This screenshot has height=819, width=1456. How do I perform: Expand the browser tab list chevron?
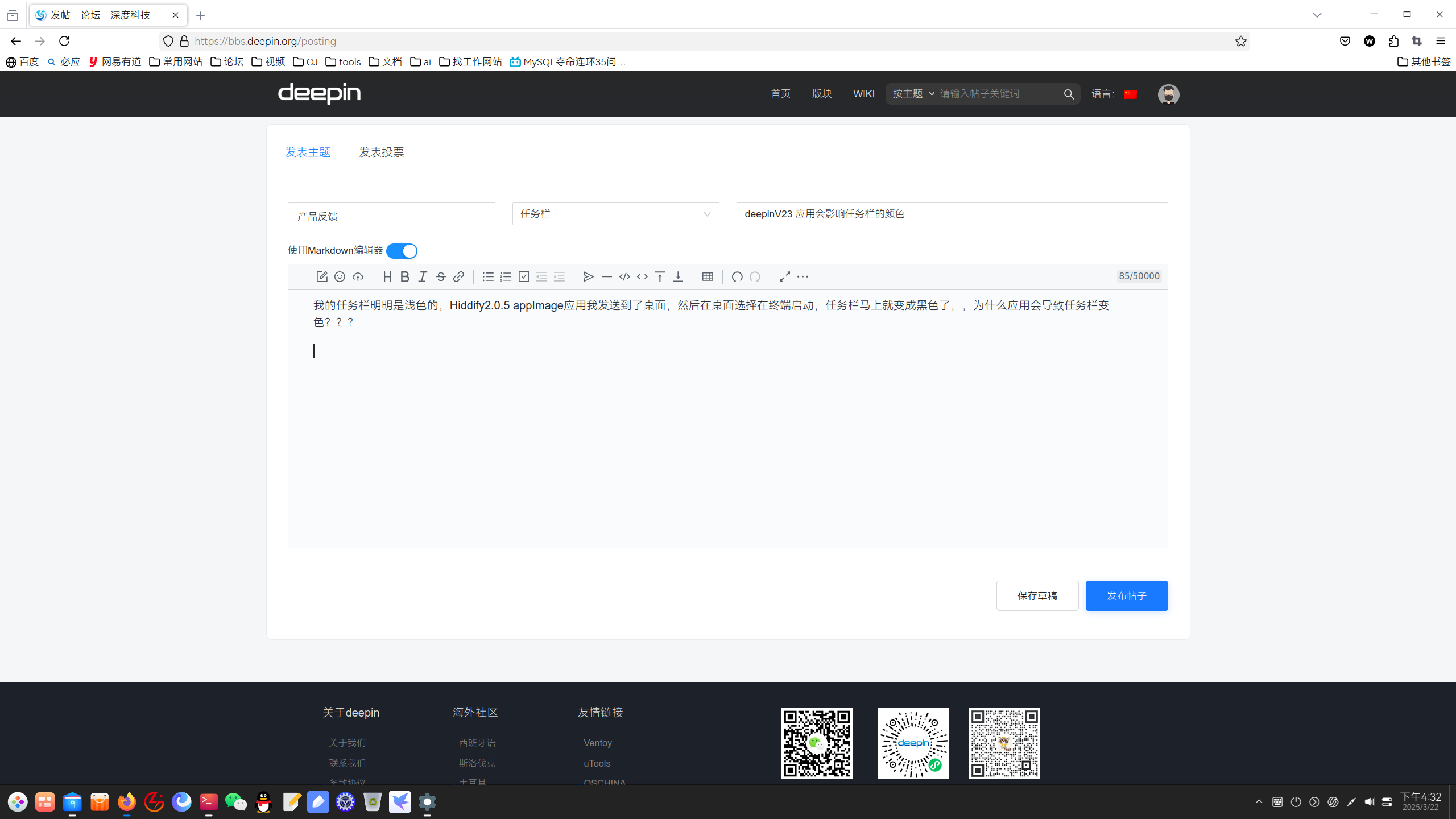[x=1317, y=15]
